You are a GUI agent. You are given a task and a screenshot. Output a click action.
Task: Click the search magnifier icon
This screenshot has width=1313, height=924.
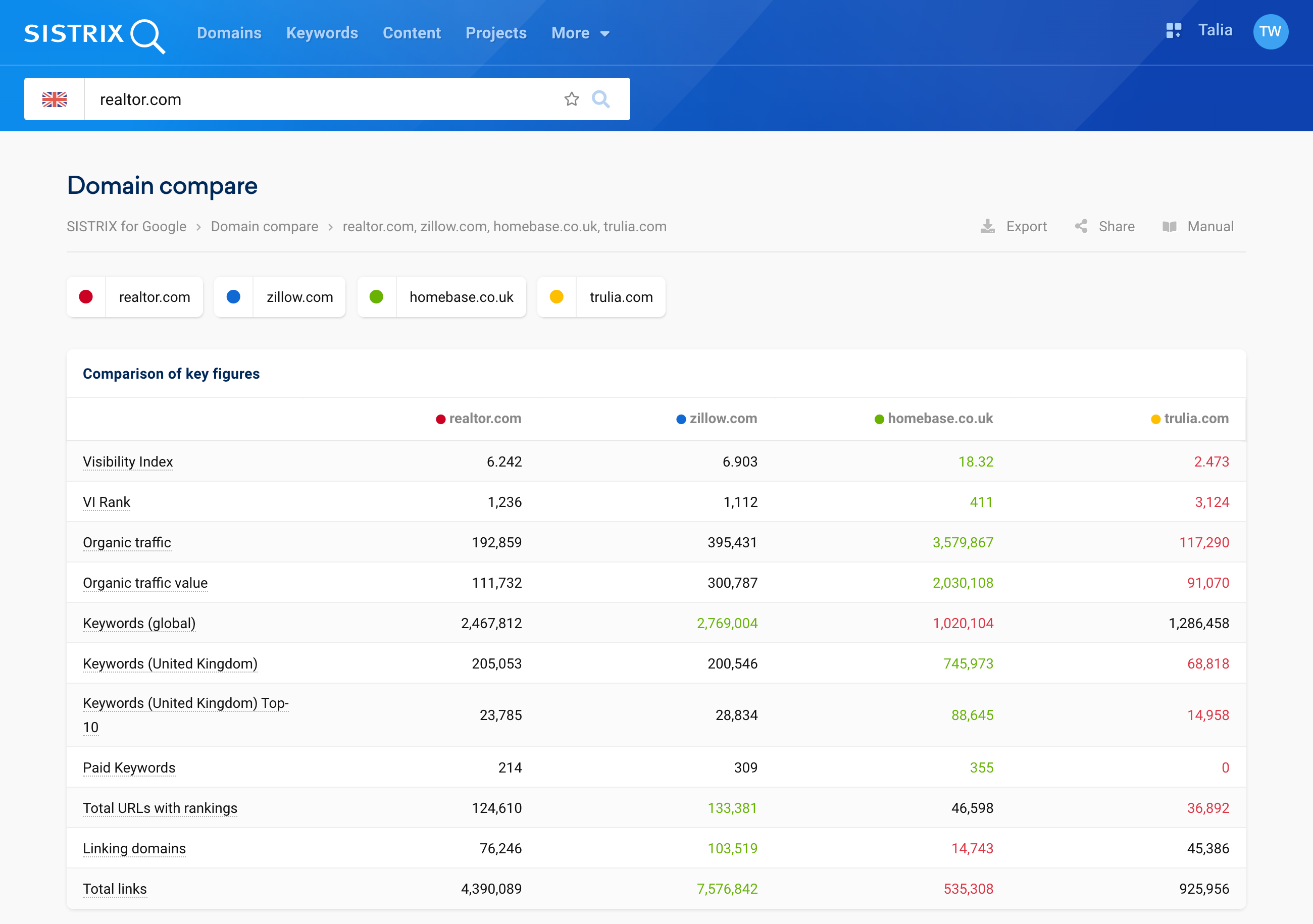pyautogui.click(x=600, y=99)
